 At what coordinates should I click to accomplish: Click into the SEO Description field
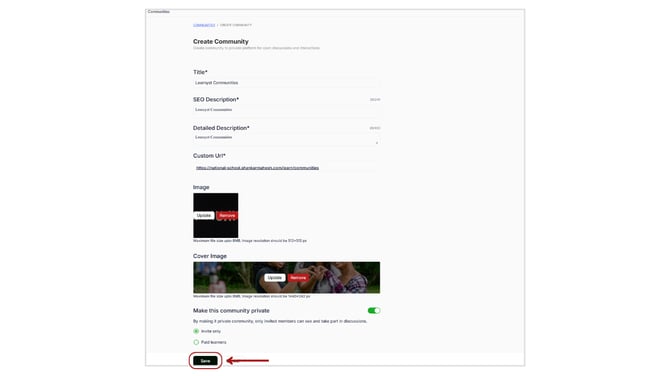[x=286, y=110]
